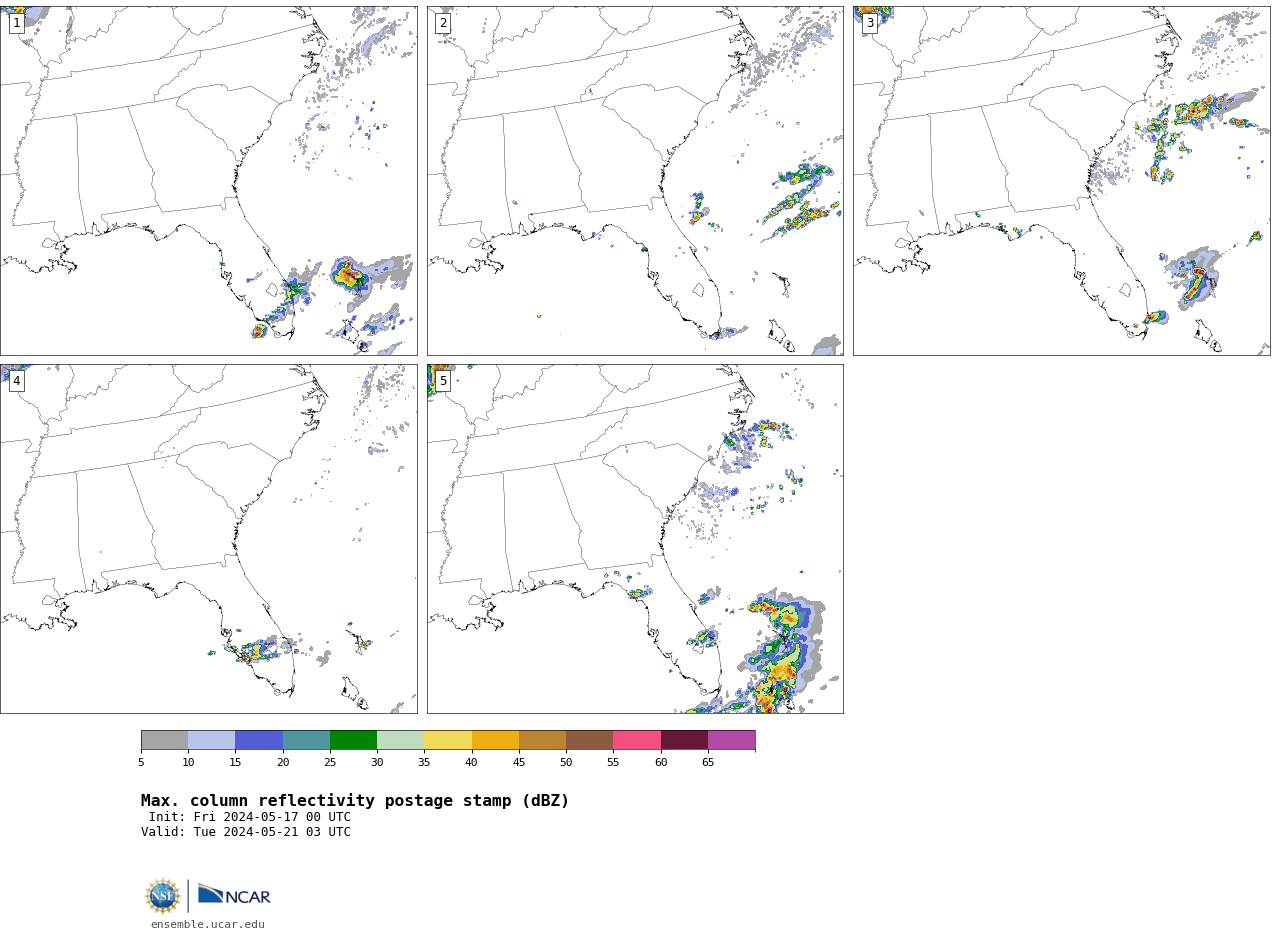Click the pink 55-60 dBZ swatch

pos(637,740)
